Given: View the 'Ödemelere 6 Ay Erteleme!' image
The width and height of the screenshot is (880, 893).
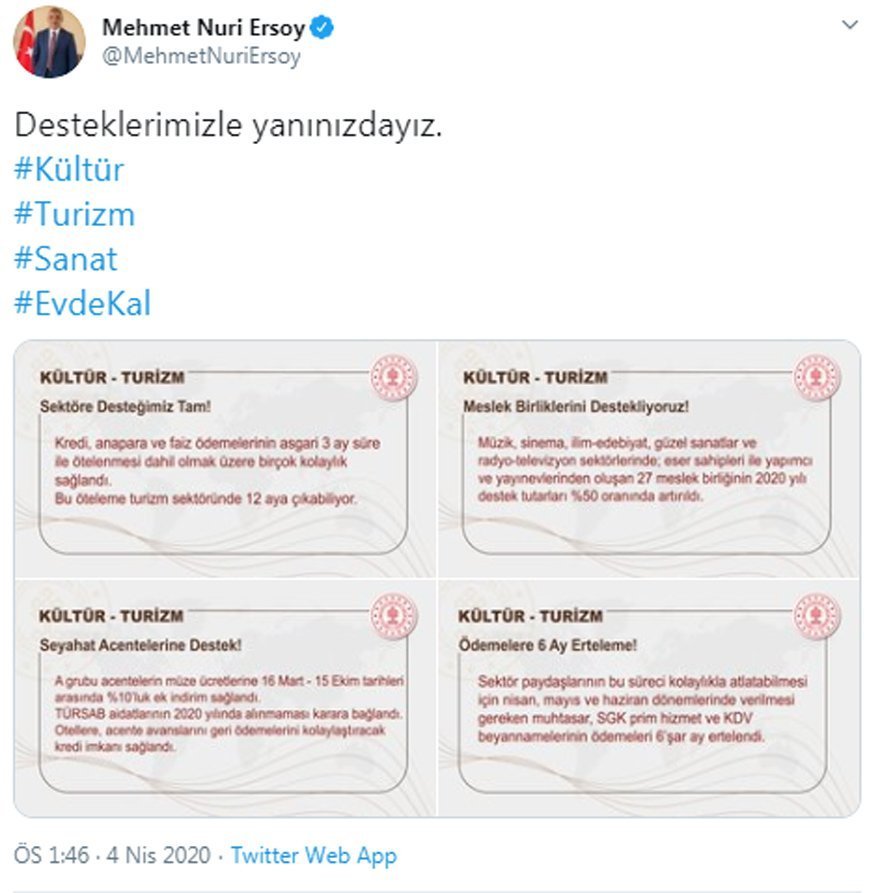Looking at the screenshot, I should [649, 698].
